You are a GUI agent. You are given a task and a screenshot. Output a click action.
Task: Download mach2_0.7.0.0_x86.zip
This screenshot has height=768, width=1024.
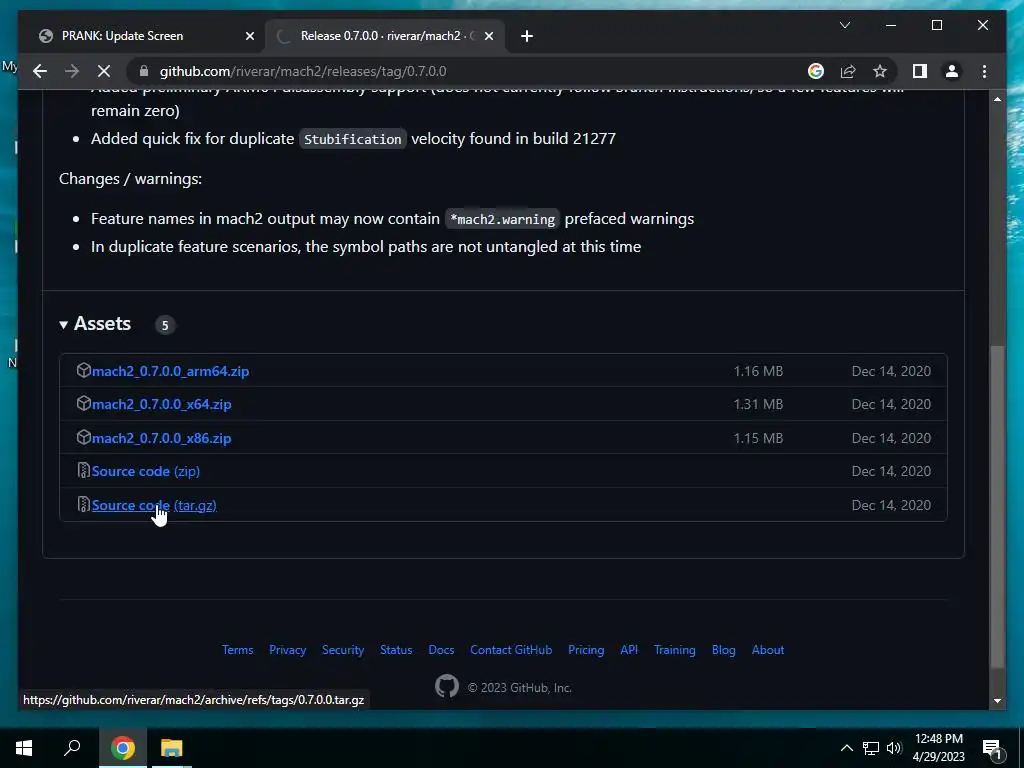161,438
